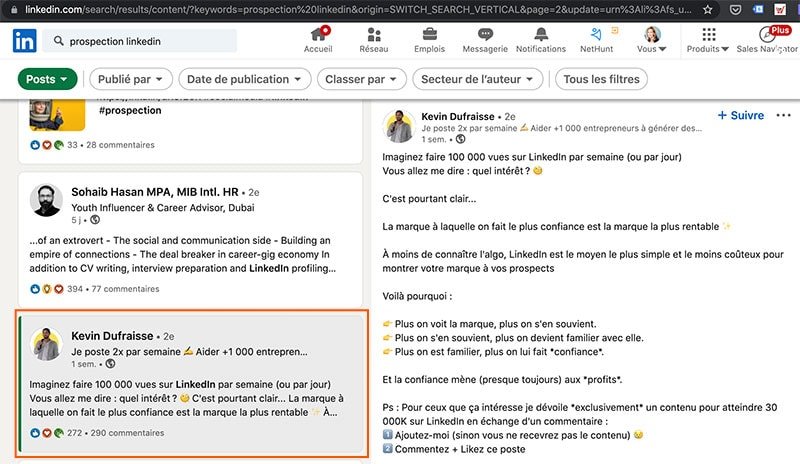Image resolution: width=800 pixels, height=464 pixels.
Task: Expand the Classer par filter
Action: click(x=361, y=79)
